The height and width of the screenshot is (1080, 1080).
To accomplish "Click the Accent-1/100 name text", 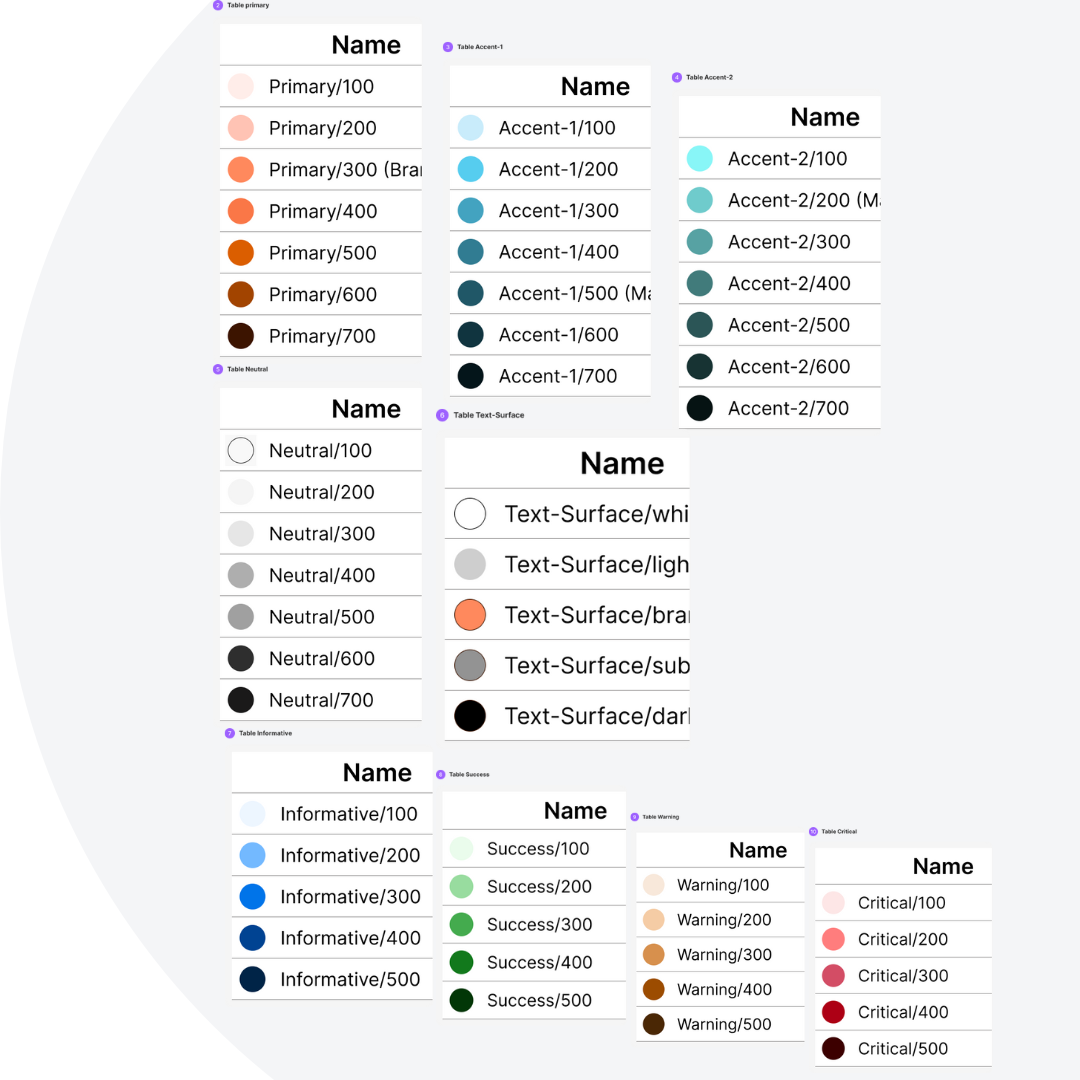I will click(x=557, y=128).
